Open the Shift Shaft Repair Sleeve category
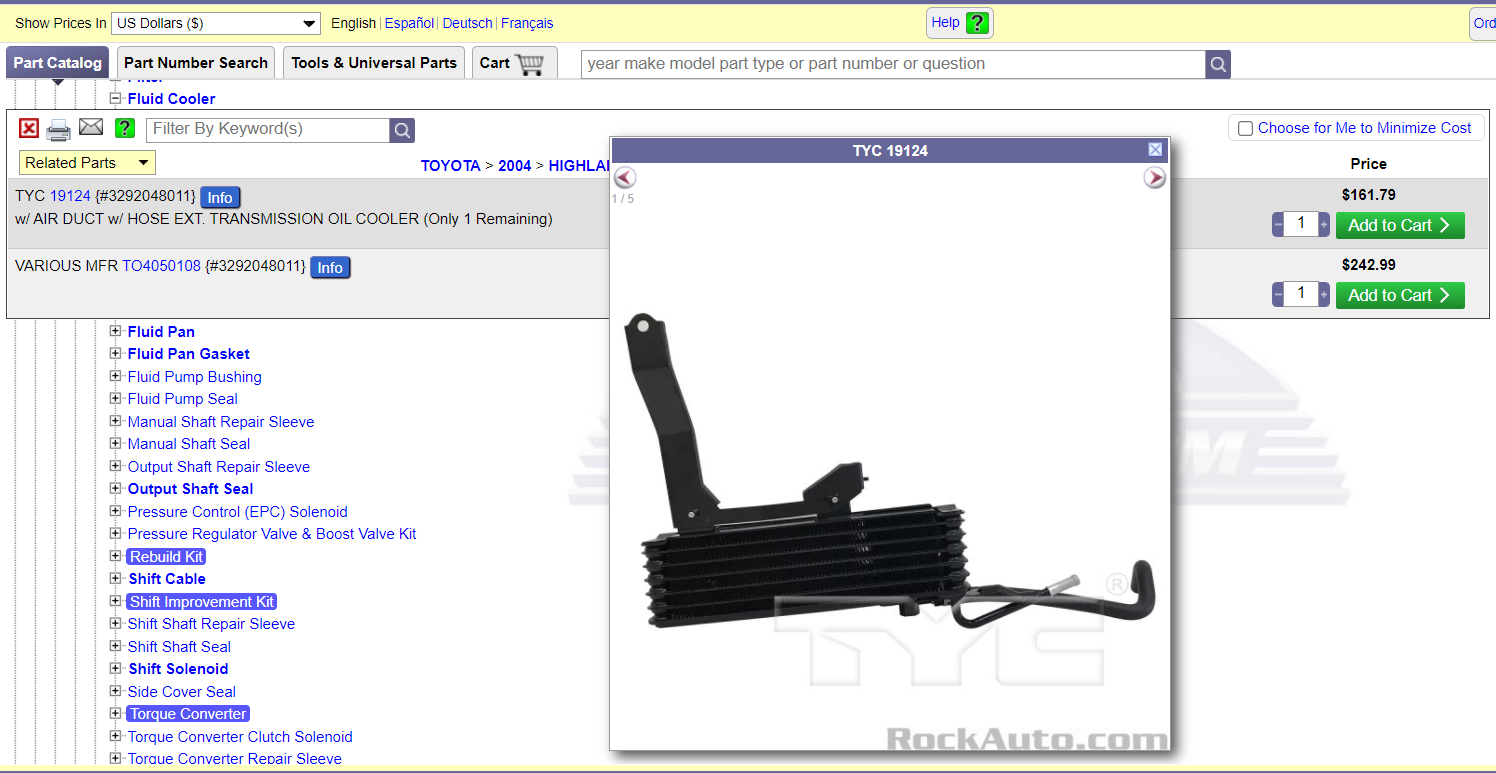This screenshot has width=1496, height=773. point(211,624)
